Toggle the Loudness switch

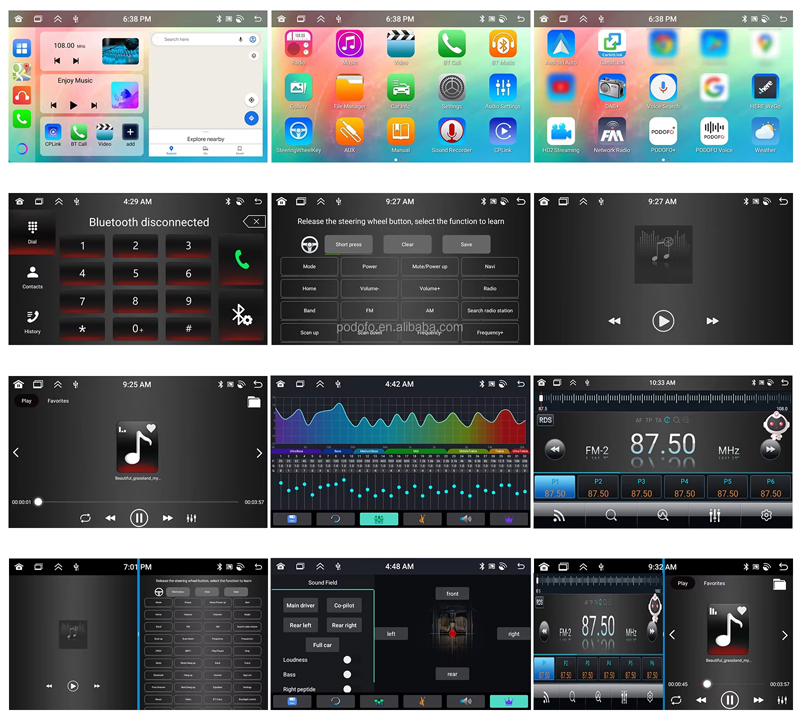point(347,660)
